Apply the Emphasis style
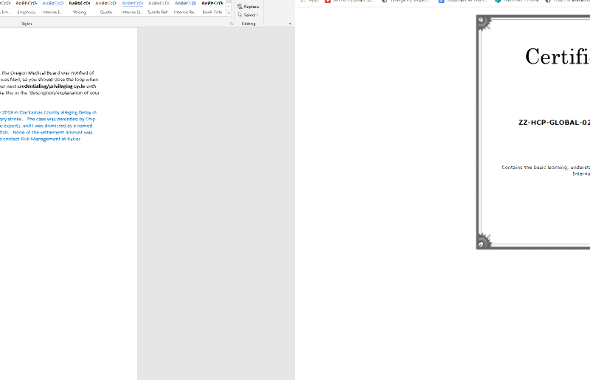The height and width of the screenshot is (380, 590). click(x=27, y=8)
